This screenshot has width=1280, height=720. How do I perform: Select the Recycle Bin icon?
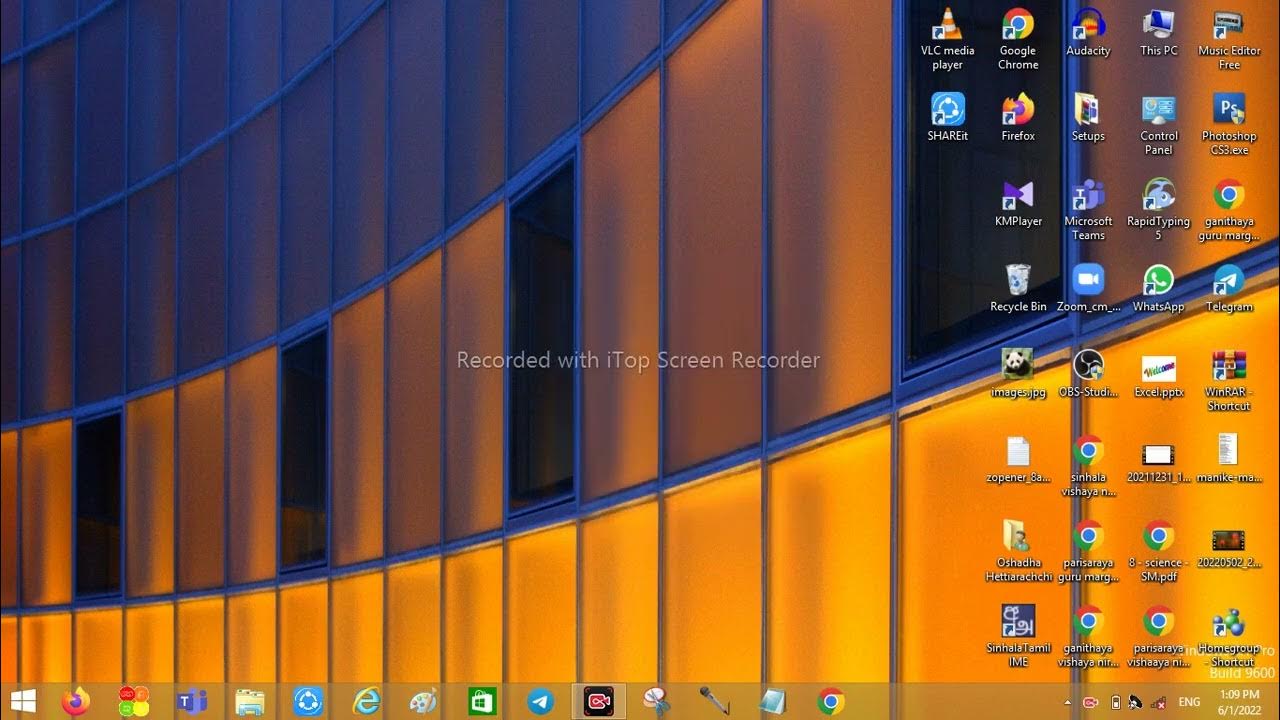[x=1018, y=288]
